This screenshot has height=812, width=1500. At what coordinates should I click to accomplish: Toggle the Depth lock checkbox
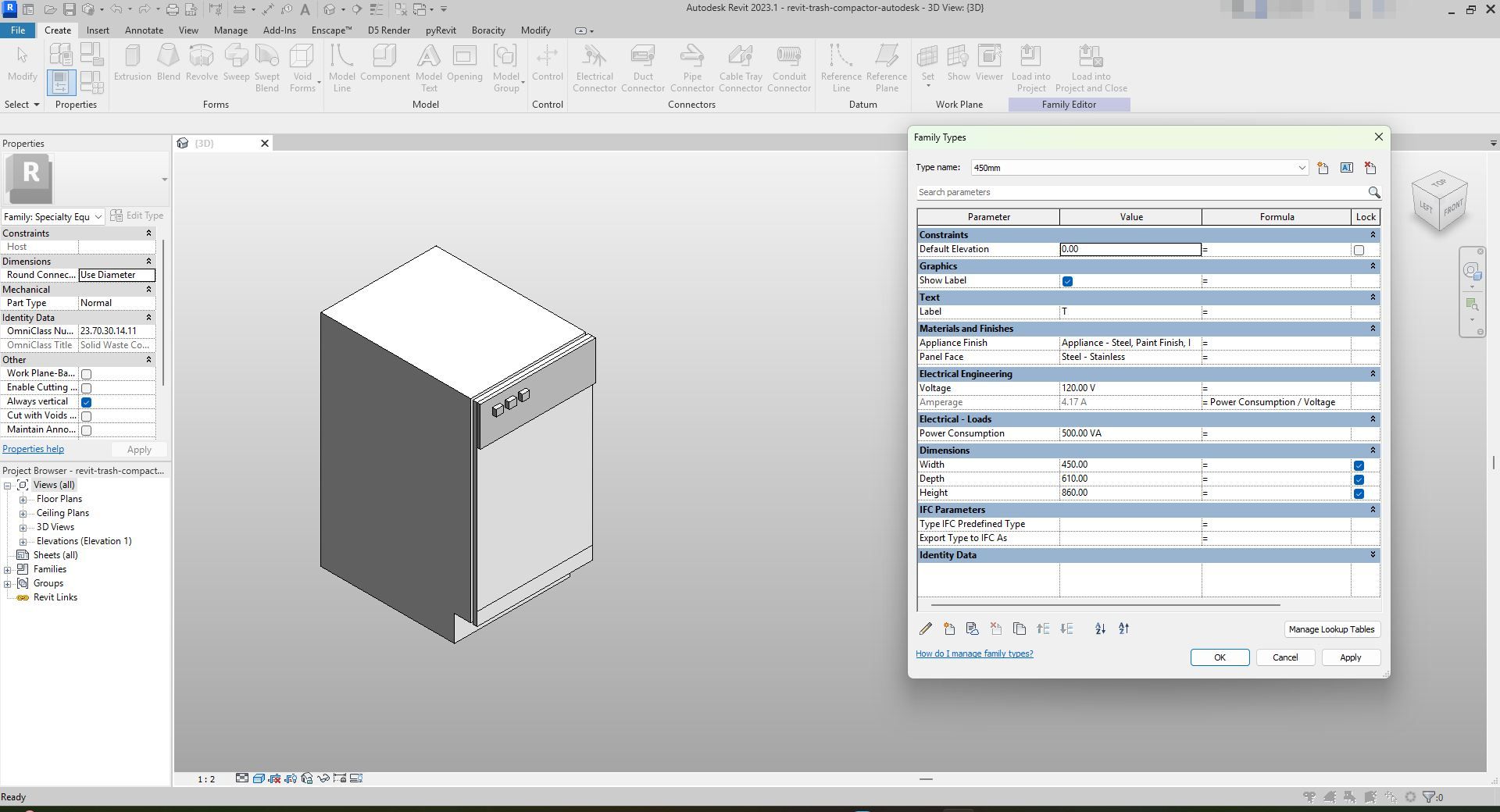tap(1359, 479)
